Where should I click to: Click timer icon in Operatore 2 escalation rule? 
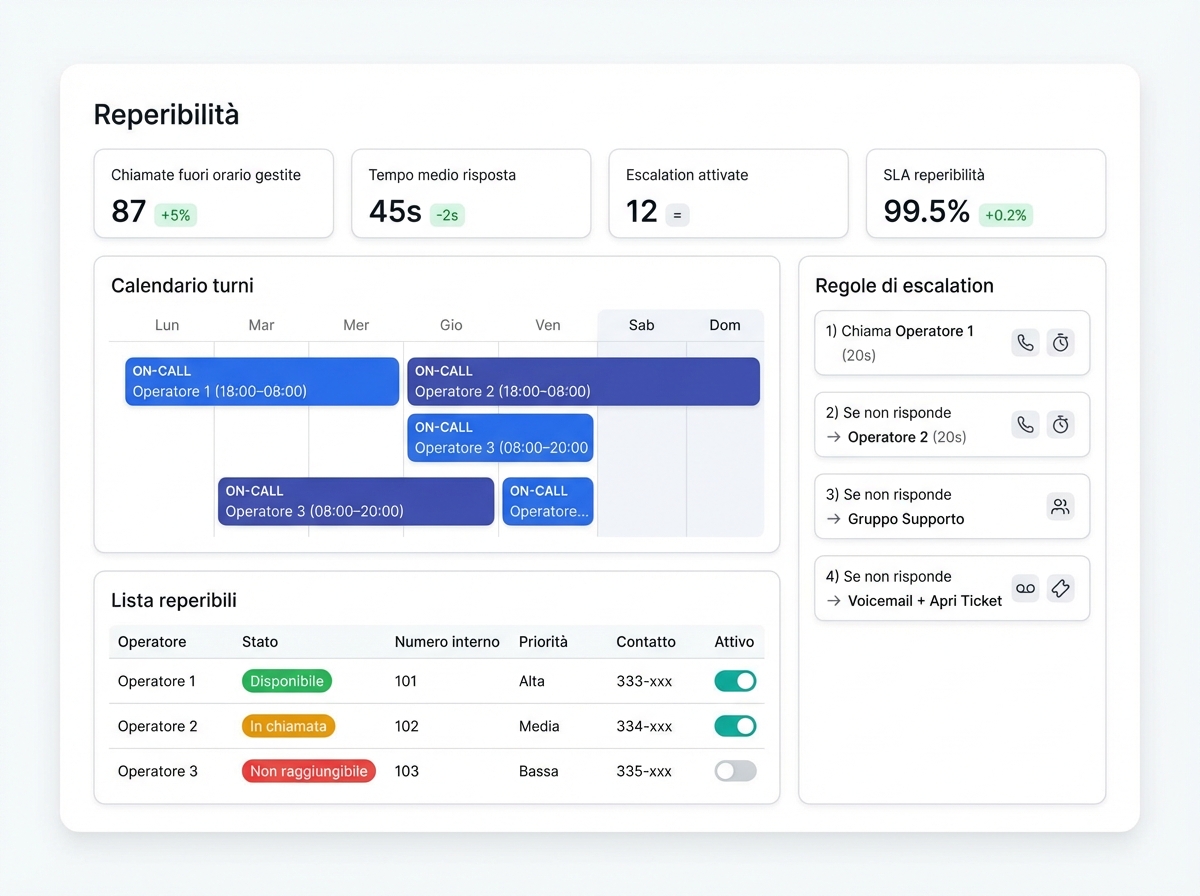[1061, 425]
